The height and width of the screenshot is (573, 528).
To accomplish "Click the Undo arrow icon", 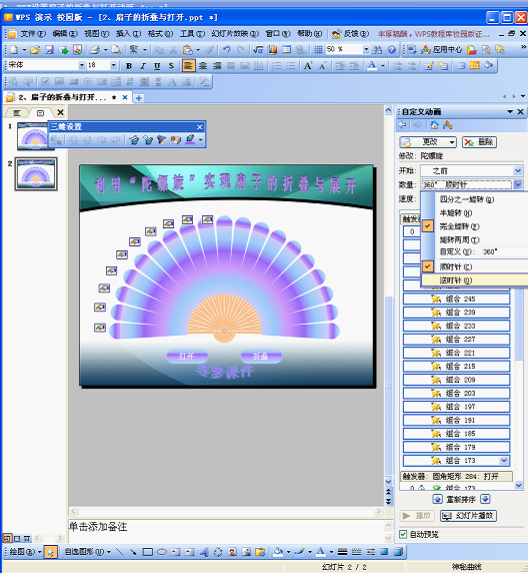I will [x=227, y=49].
